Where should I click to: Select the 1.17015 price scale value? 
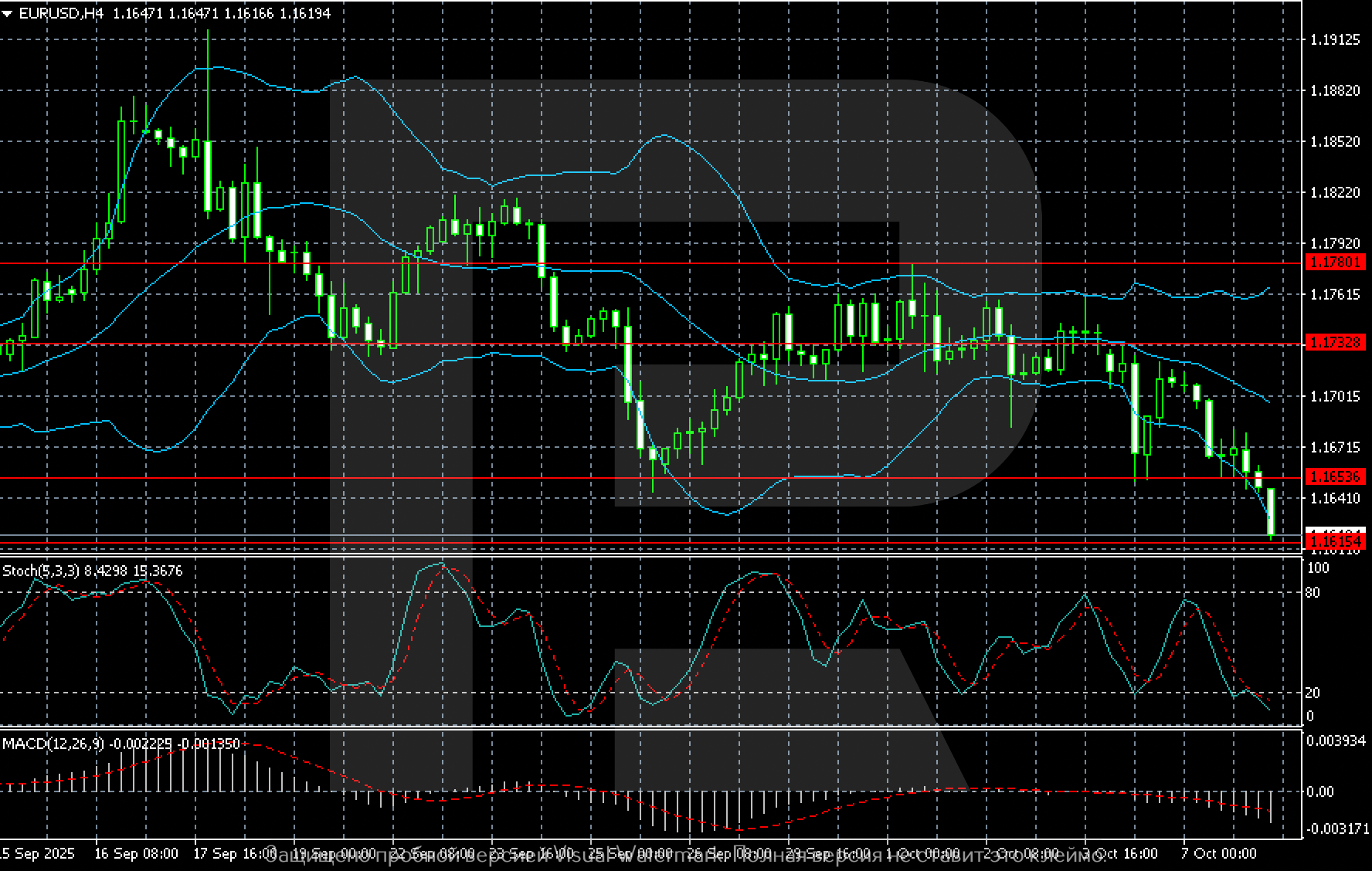tap(1335, 396)
